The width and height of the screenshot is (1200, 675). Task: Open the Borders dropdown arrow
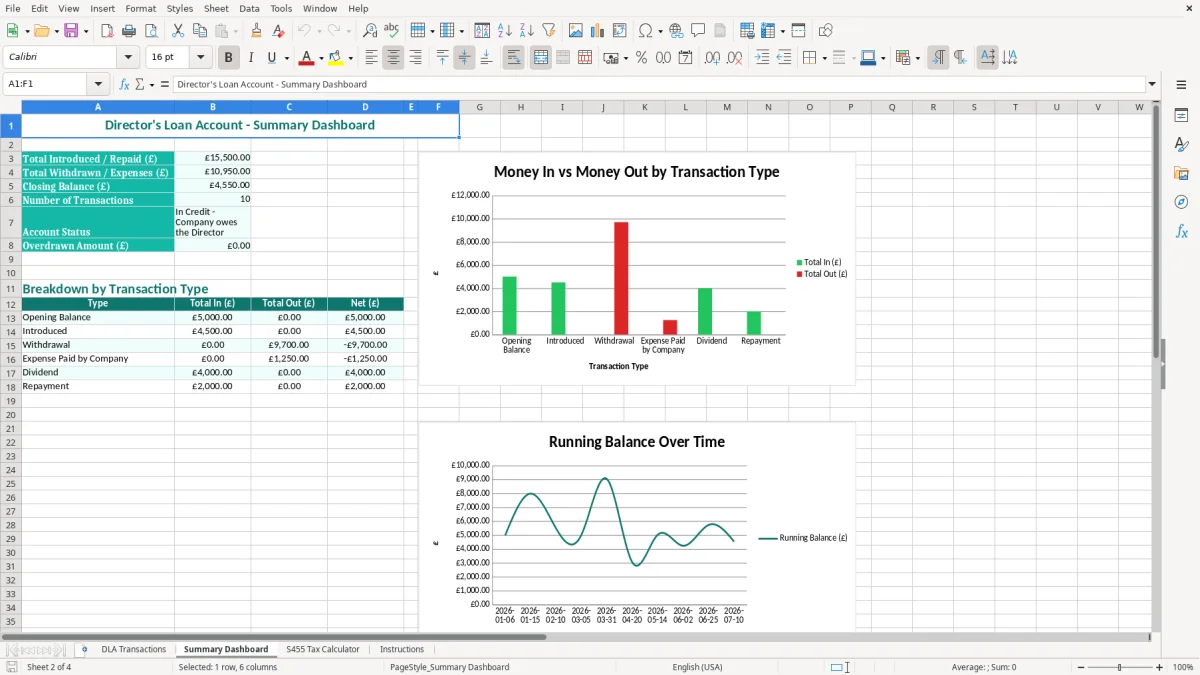coord(823,58)
